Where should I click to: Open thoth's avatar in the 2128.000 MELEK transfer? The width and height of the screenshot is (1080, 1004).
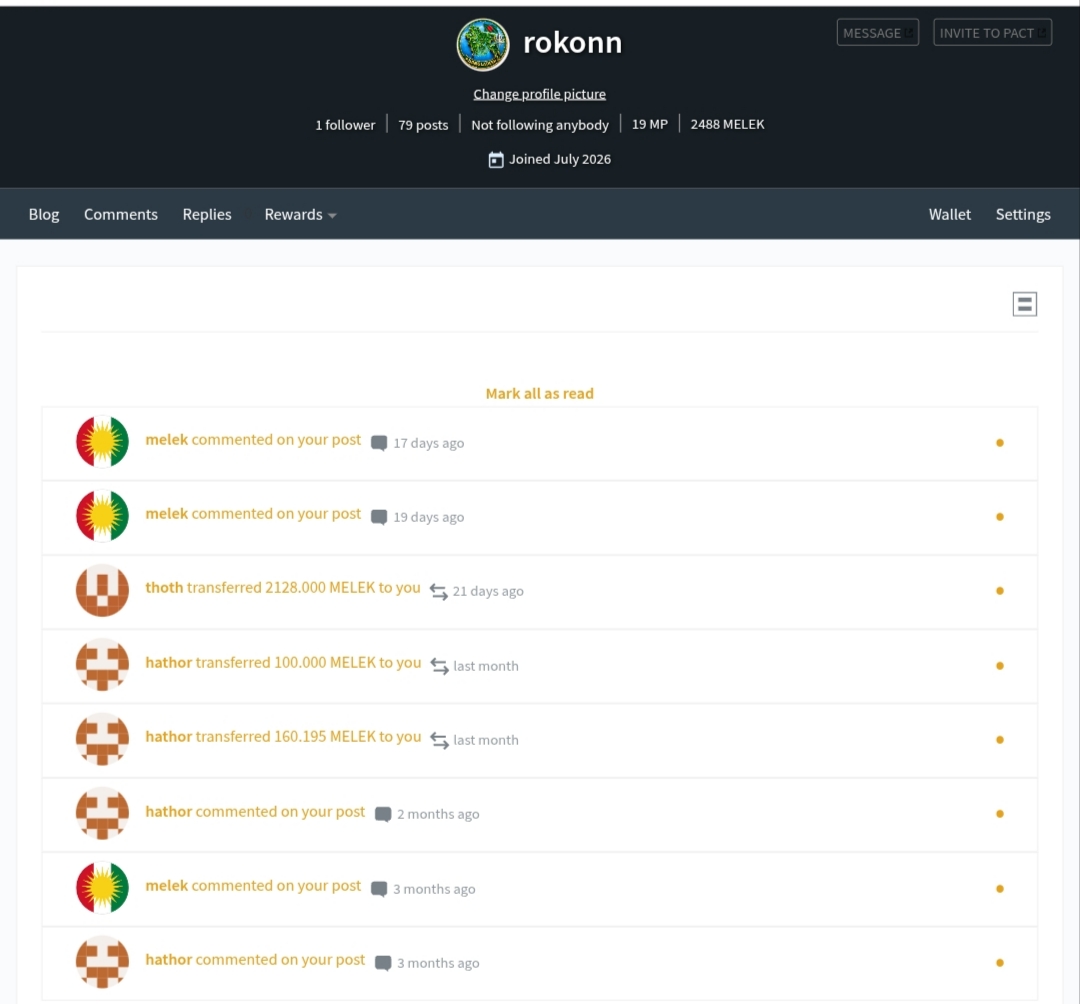pos(102,590)
